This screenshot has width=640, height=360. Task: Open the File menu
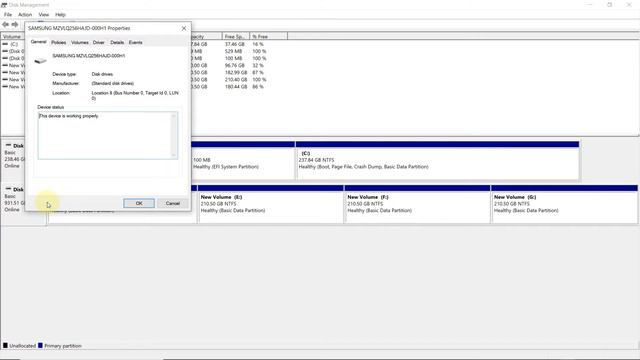(x=8, y=15)
